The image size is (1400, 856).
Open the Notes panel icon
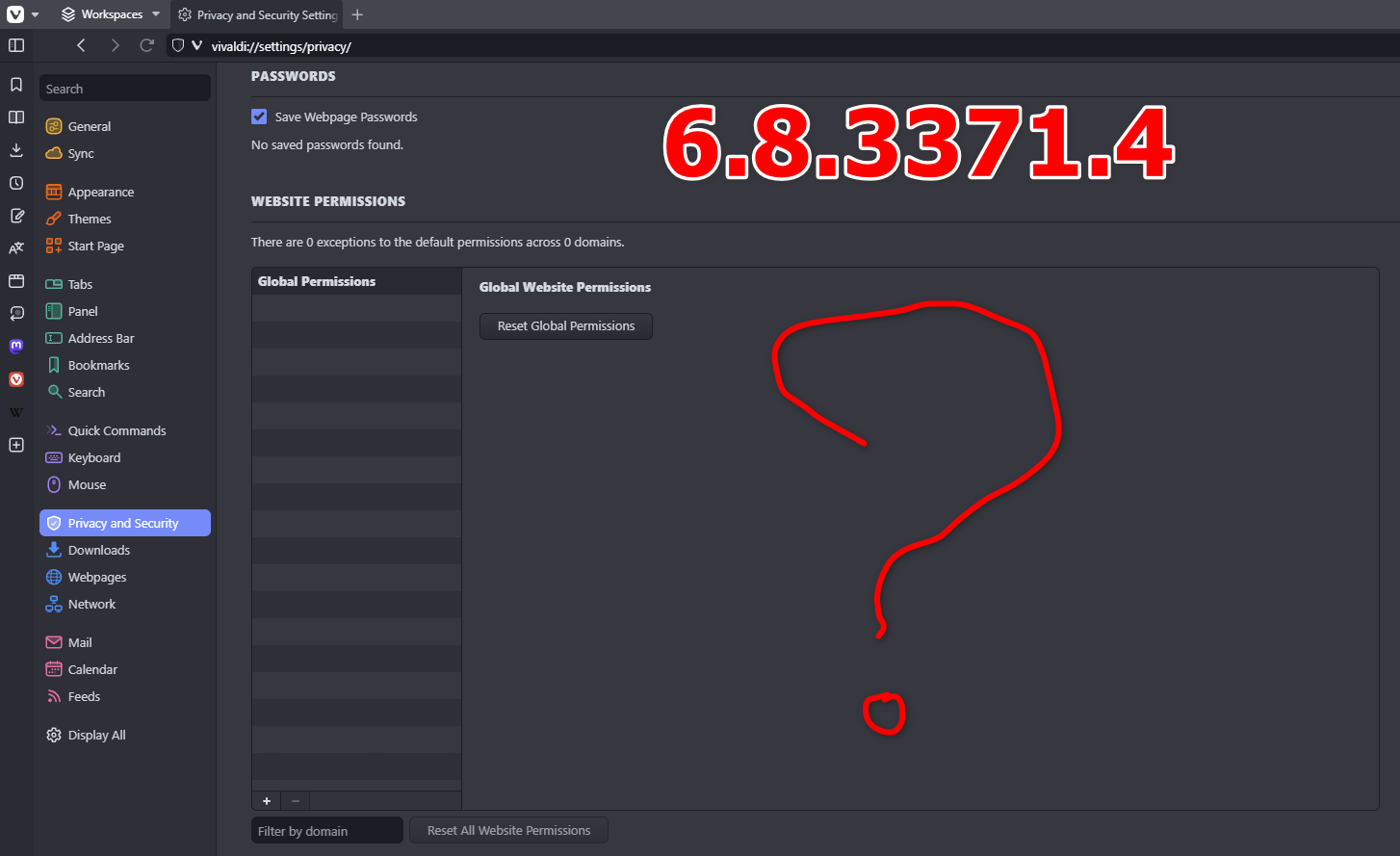click(x=16, y=216)
